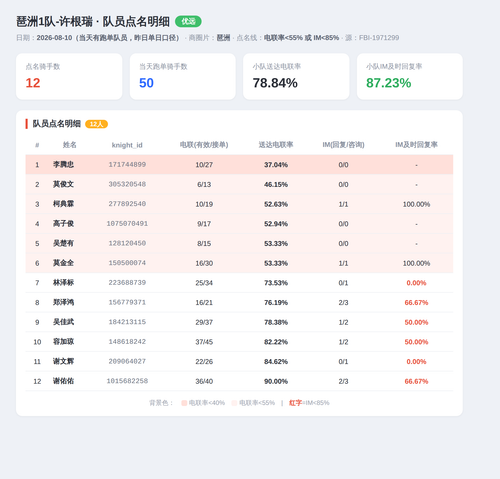
Task: Click the 52.63% rate cell
Action: pos(276,204)
